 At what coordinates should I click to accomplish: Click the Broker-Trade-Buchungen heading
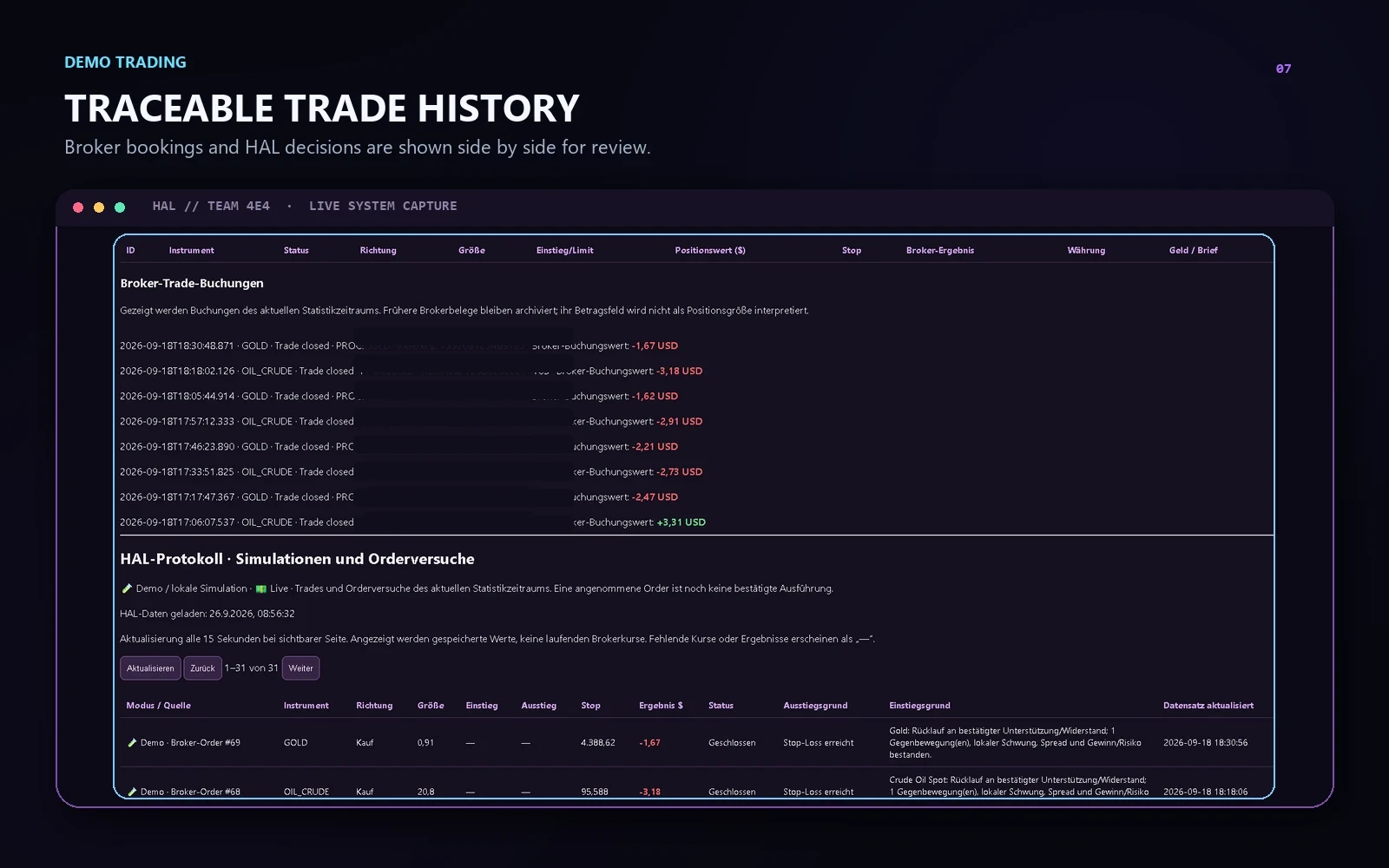(x=192, y=283)
